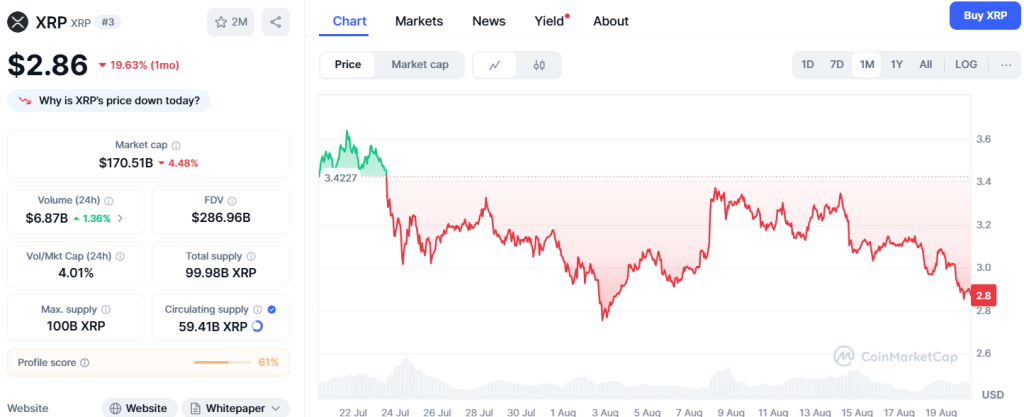
Task: Toggle chart to Price view
Action: coord(348,65)
